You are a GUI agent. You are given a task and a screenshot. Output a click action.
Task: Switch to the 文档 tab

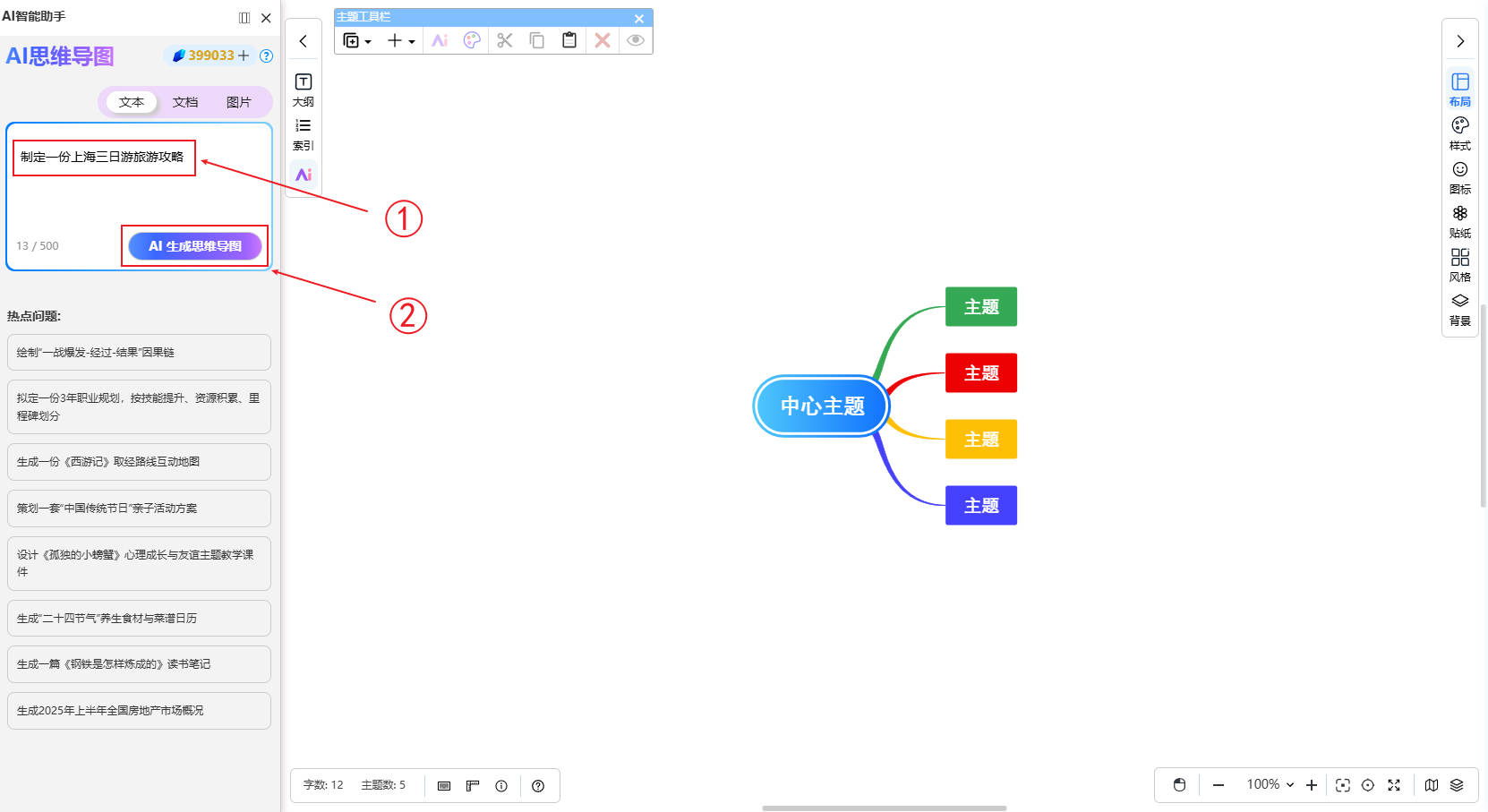[x=185, y=102]
